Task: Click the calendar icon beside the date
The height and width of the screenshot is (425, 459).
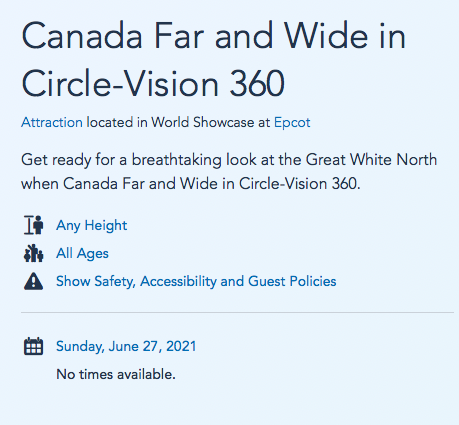Action: (x=33, y=346)
